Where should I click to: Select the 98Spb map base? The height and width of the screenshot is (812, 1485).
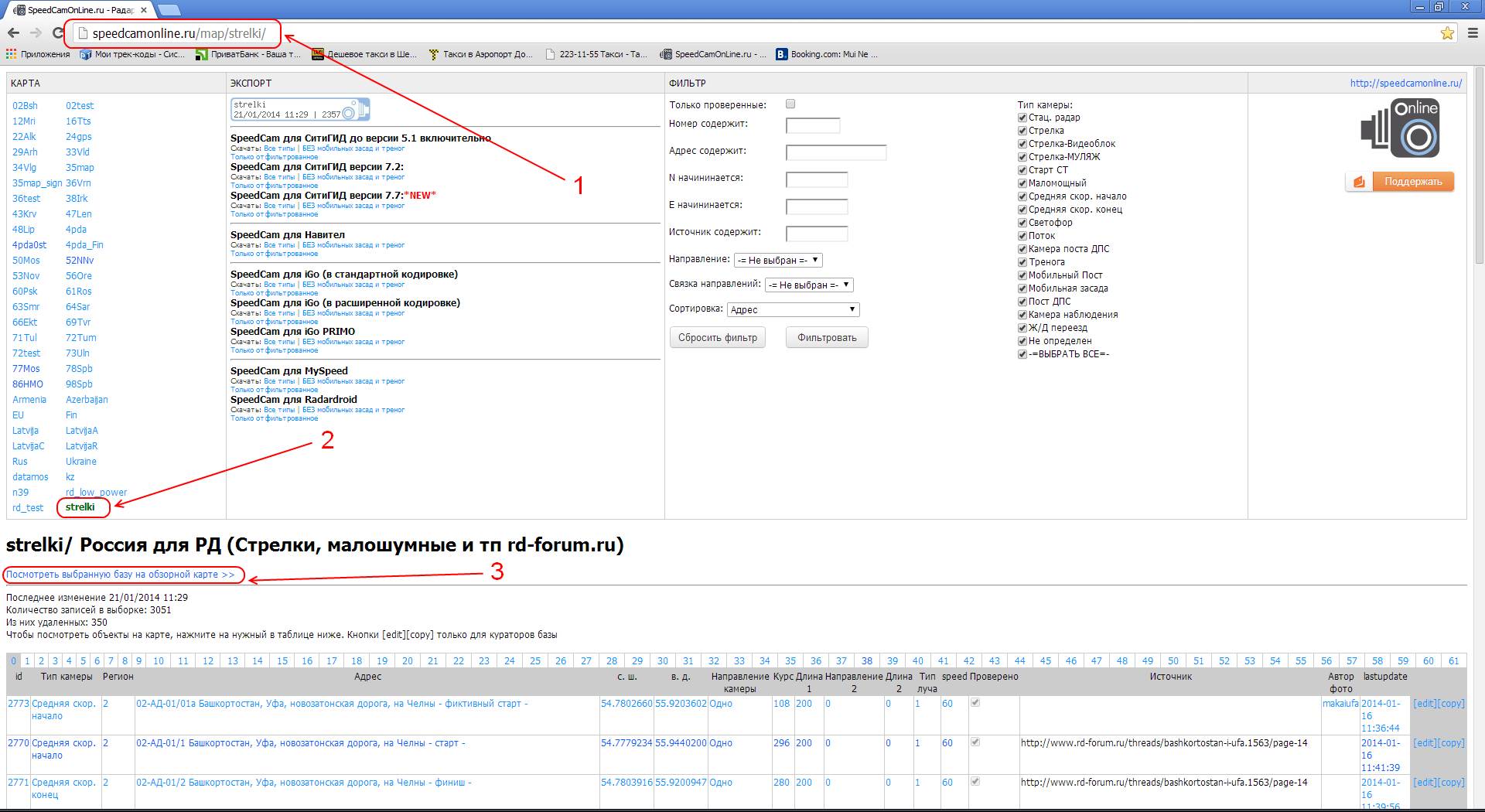pyautogui.click(x=79, y=384)
